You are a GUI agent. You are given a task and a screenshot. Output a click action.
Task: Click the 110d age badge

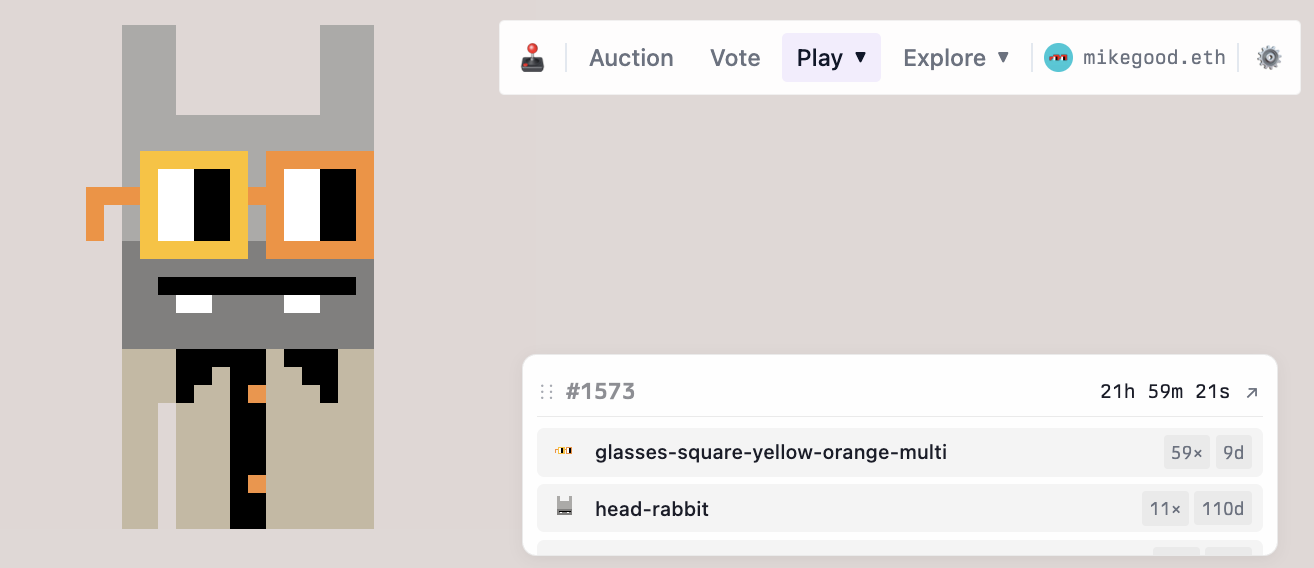pos(1223,509)
